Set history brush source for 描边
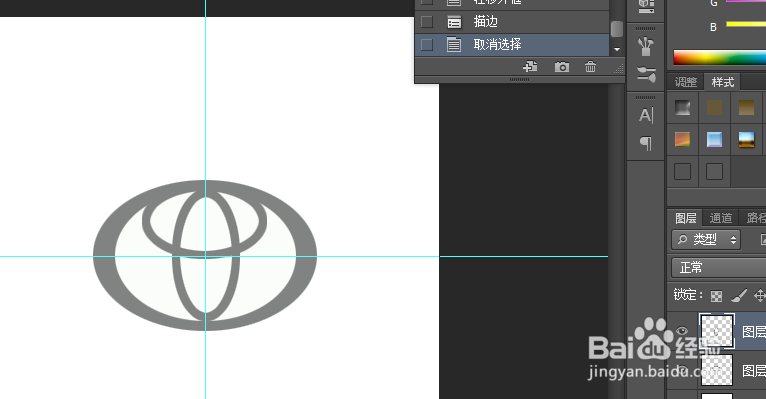This screenshot has width=766, height=399. click(x=426, y=21)
